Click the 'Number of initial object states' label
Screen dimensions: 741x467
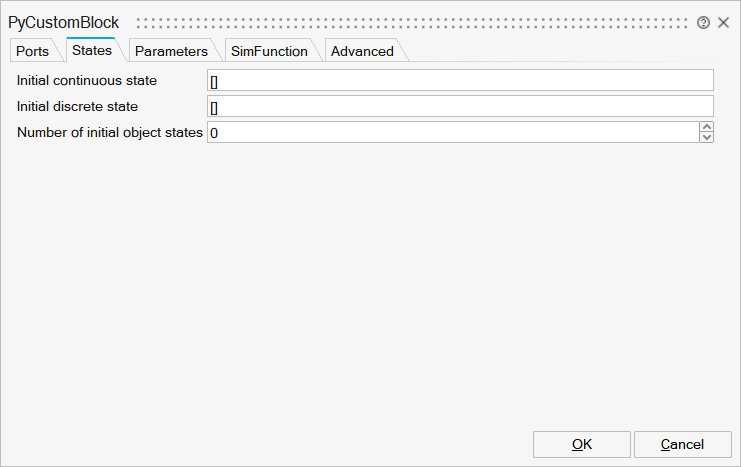[110, 132]
